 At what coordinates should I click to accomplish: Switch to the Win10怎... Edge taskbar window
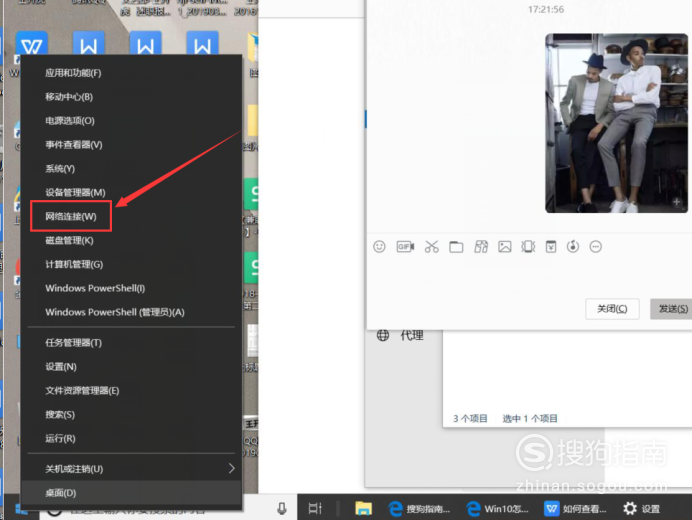point(497,509)
